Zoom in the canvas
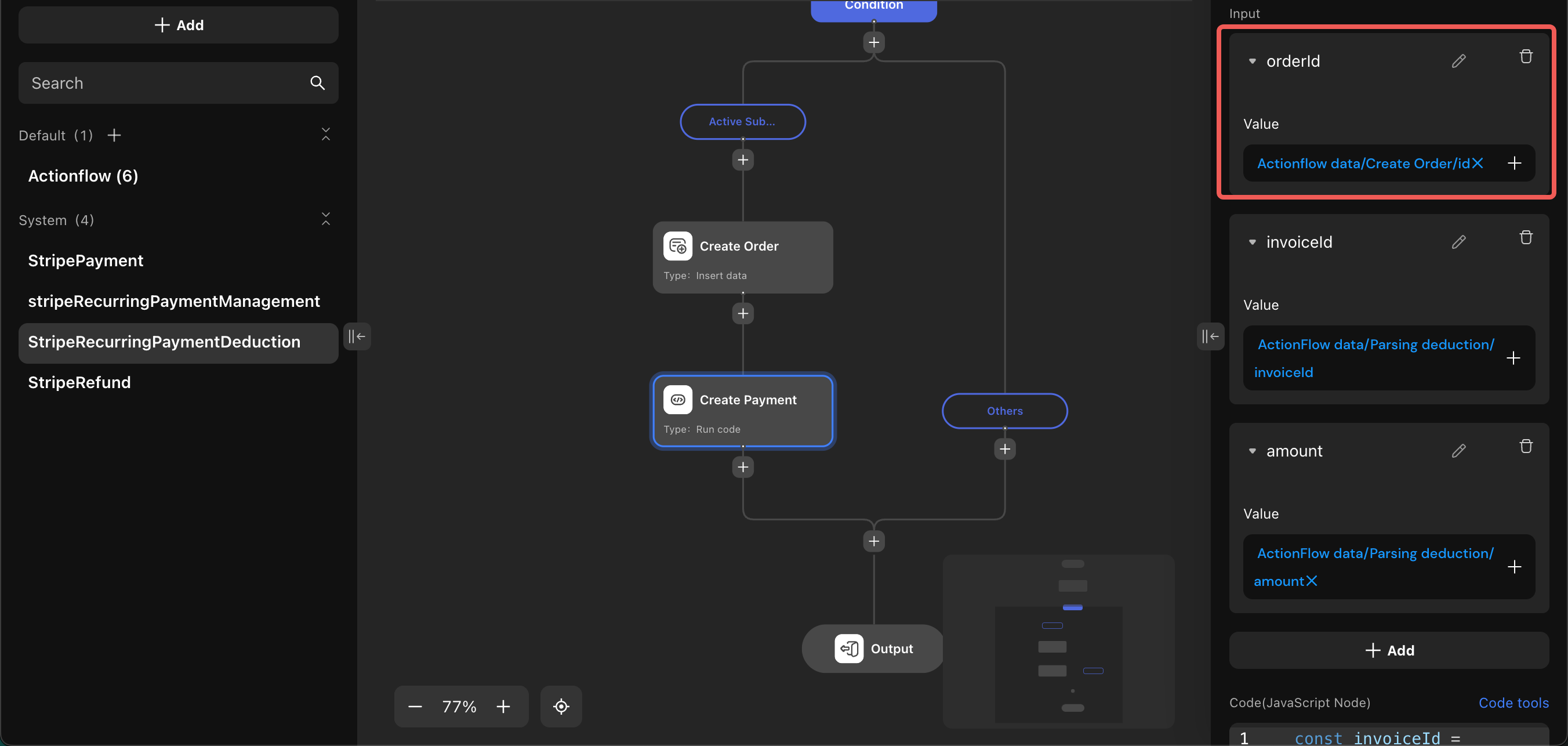Screen dimensions: 1568x746 pyautogui.click(x=503, y=707)
